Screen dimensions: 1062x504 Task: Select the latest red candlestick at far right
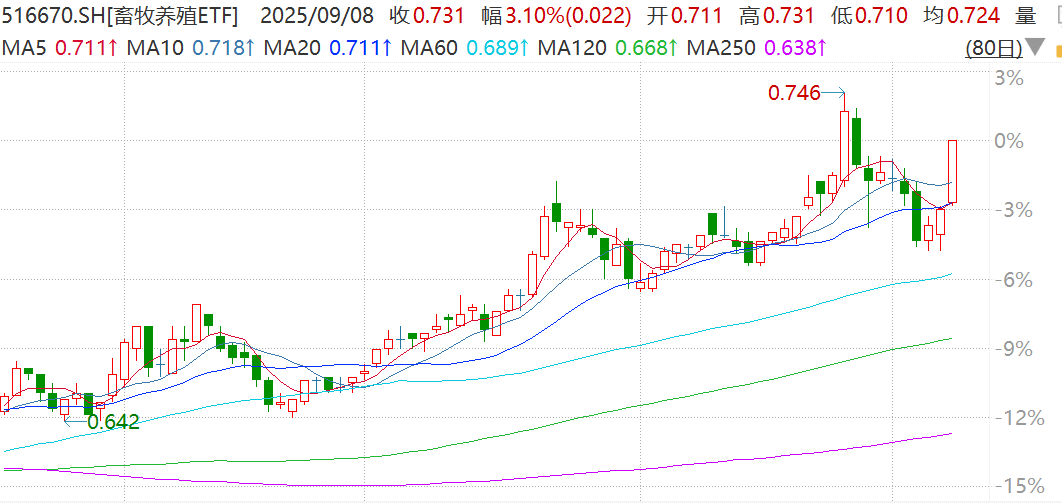953,171
